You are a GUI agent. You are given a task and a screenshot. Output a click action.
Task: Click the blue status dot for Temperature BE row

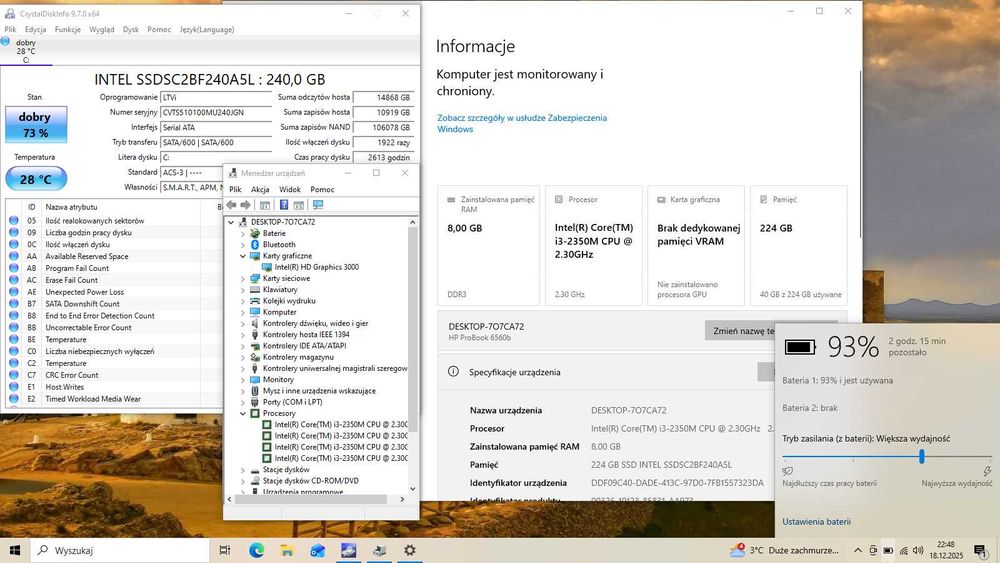click(13, 339)
